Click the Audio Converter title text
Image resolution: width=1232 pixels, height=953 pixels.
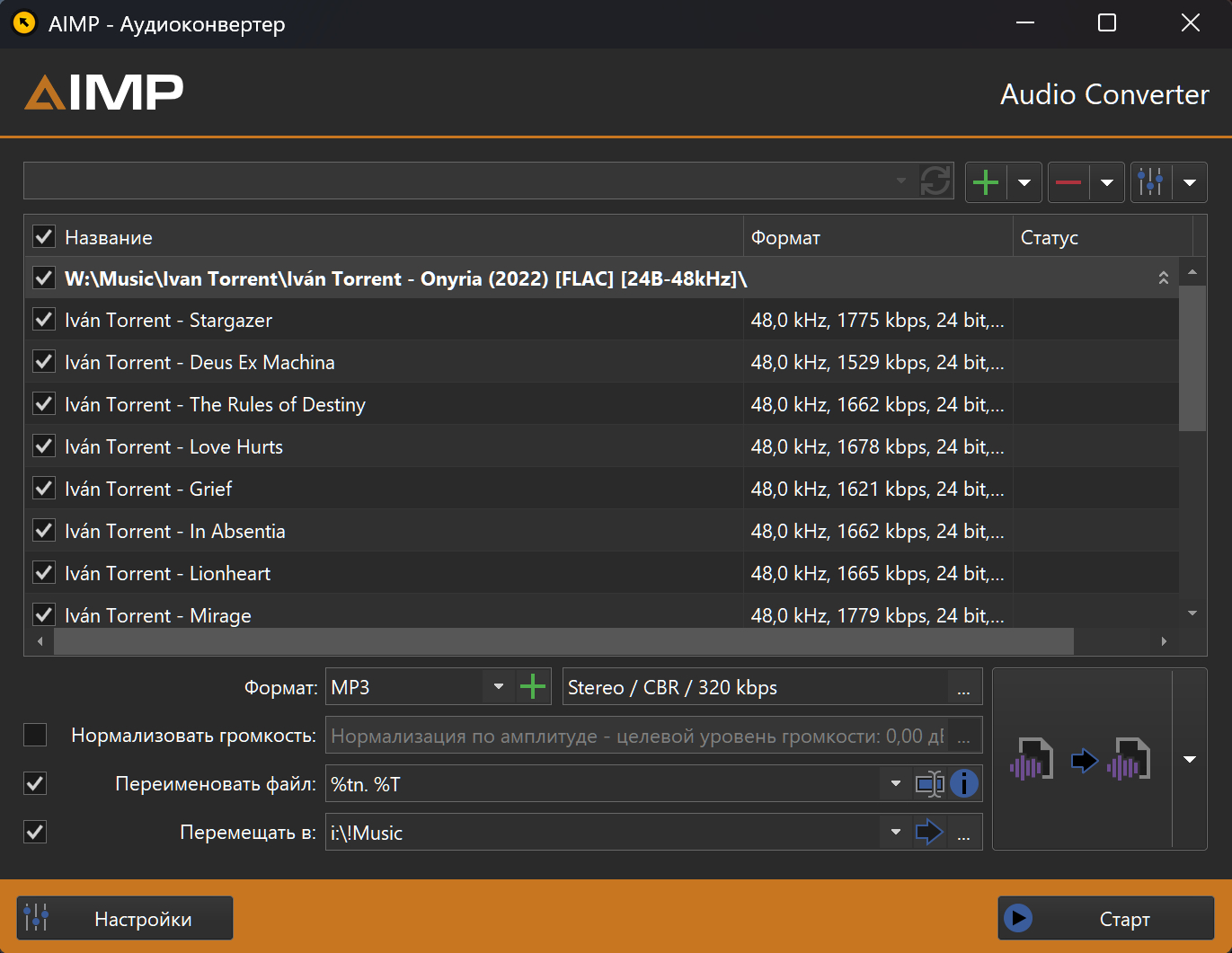pyautogui.click(x=1104, y=94)
